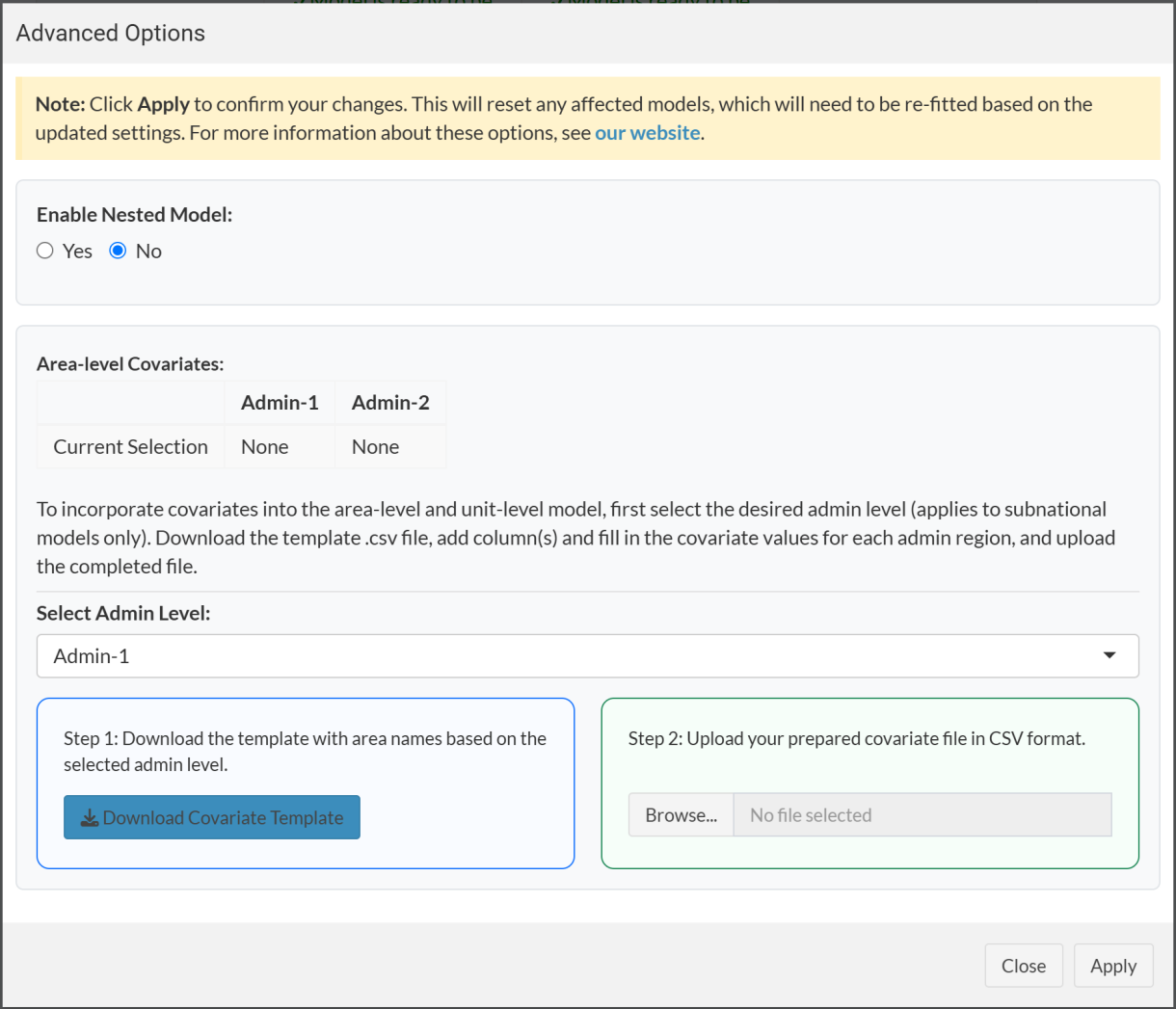Open the 'our website' link

coord(647,133)
